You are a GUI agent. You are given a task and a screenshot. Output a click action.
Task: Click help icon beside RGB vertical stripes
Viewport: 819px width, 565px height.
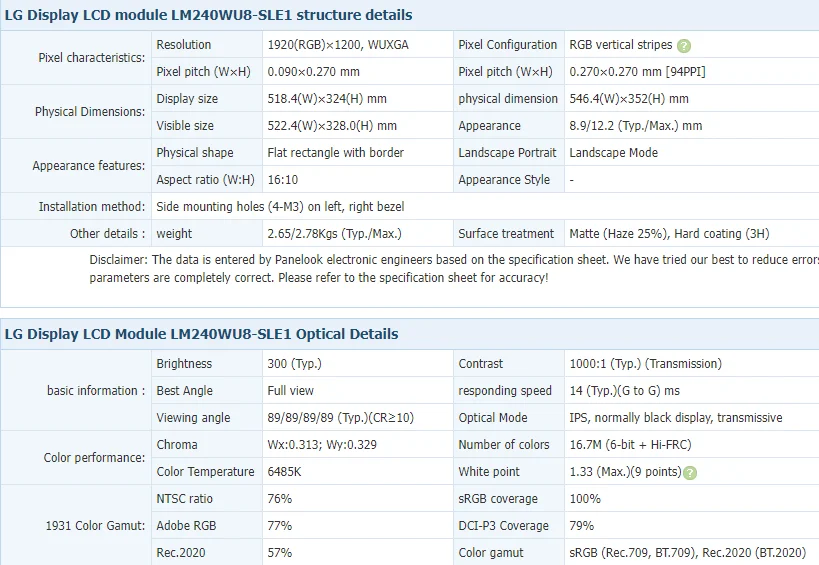coord(684,46)
